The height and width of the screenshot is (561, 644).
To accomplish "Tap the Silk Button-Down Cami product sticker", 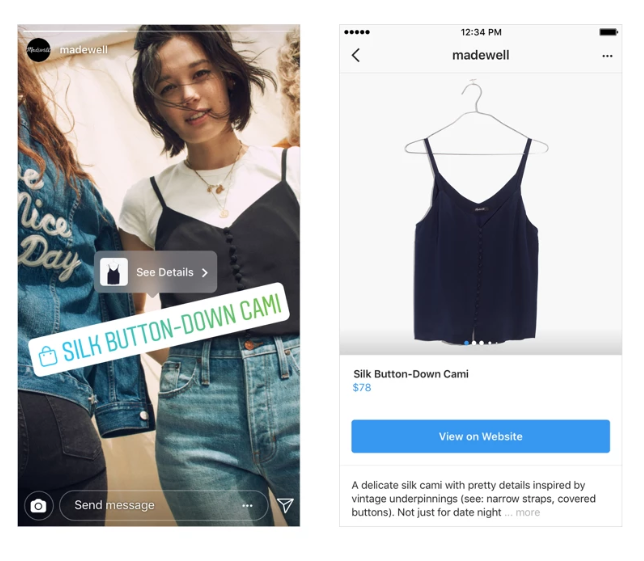I will [159, 329].
